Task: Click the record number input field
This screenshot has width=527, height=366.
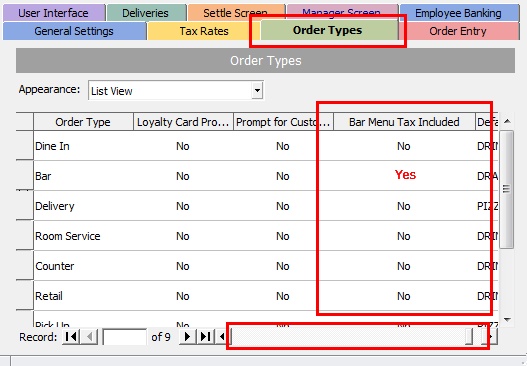Action: click(x=124, y=337)
